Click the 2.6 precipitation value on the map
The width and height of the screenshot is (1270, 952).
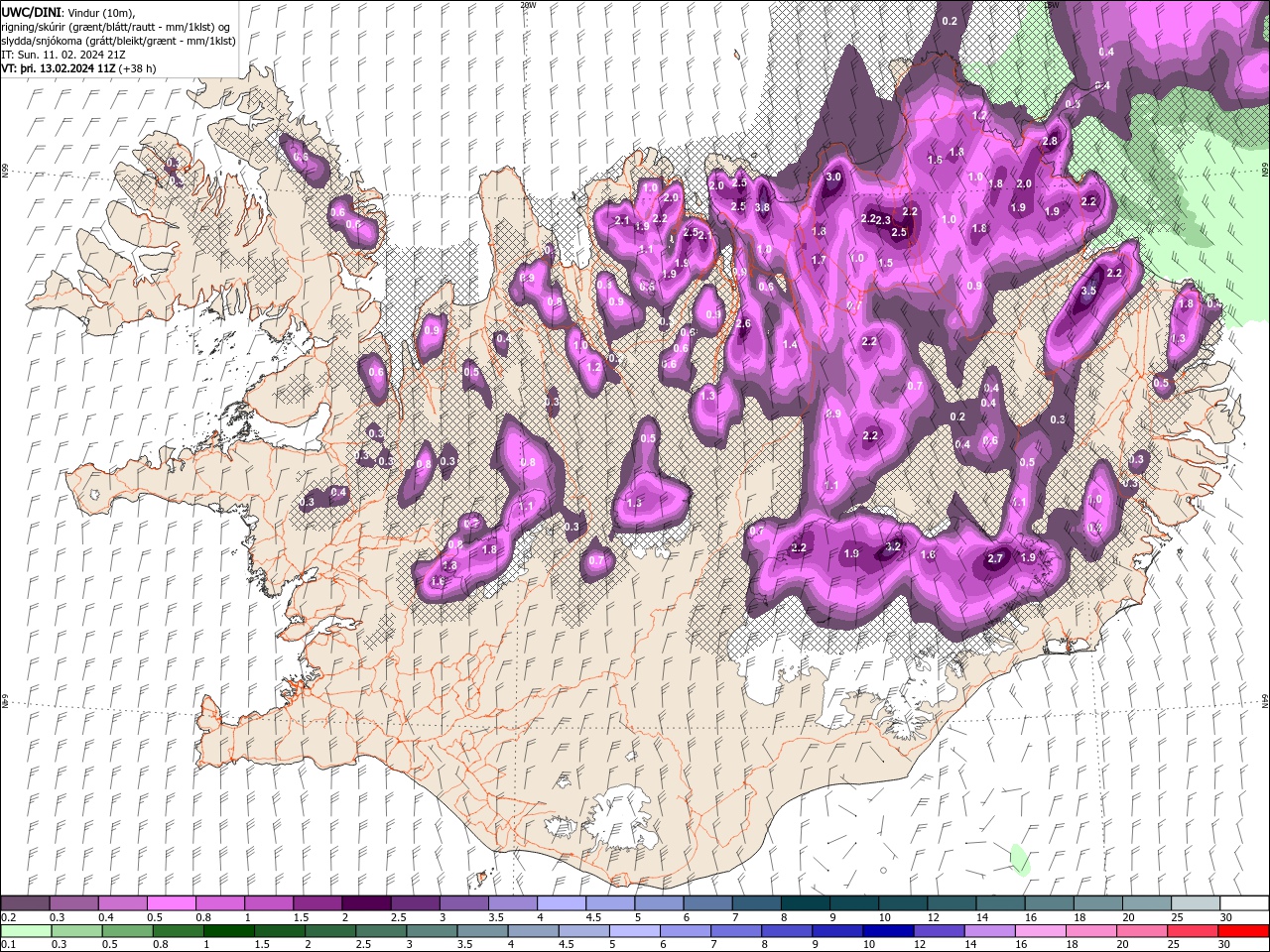pyautogui.click(x=743, y=324)
